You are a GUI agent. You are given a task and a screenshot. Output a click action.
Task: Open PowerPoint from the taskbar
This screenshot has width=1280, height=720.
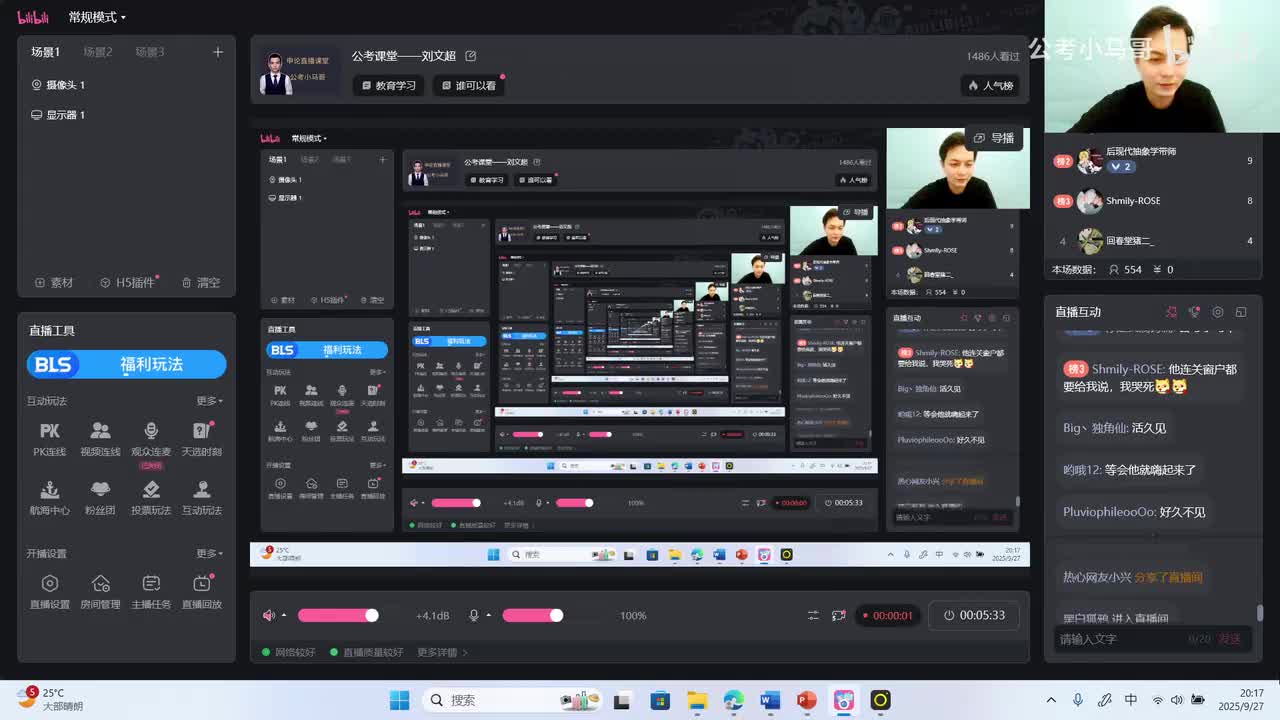[x=807, y=700]
